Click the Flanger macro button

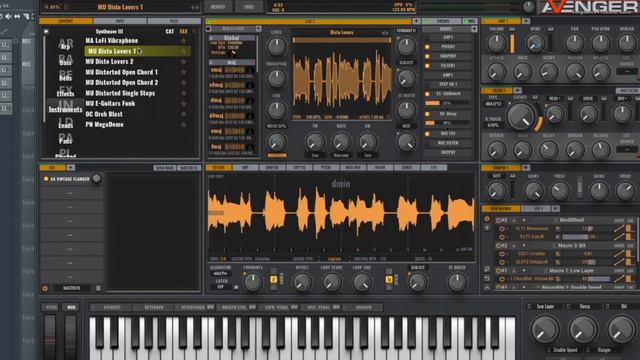click(x=604, y=350)
